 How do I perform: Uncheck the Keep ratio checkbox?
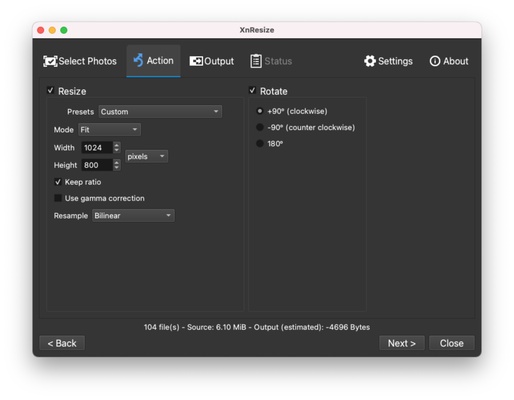coord(58,182)
